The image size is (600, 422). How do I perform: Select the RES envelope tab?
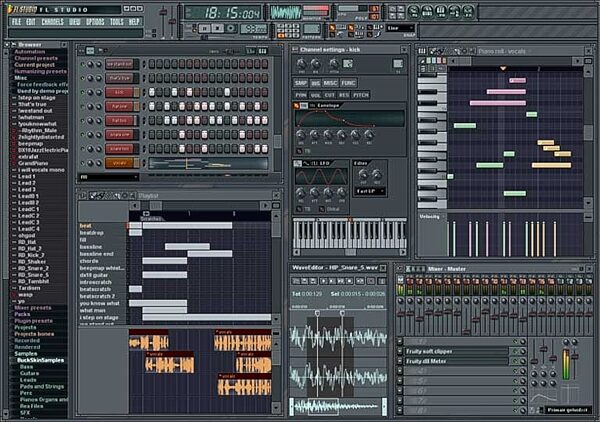click(344, 95)
